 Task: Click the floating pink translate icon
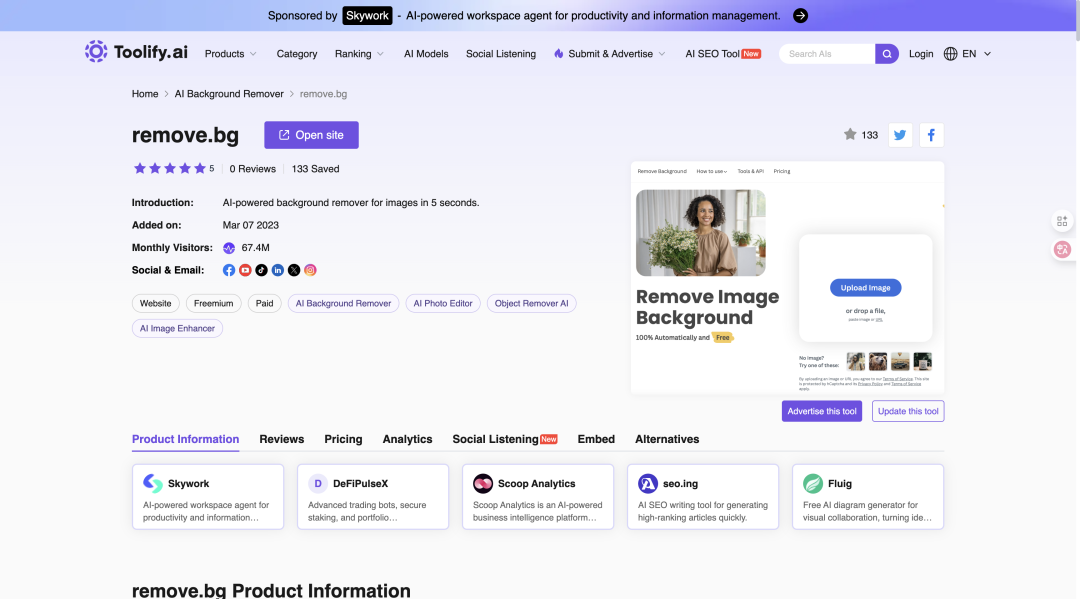coord(1062,249)
